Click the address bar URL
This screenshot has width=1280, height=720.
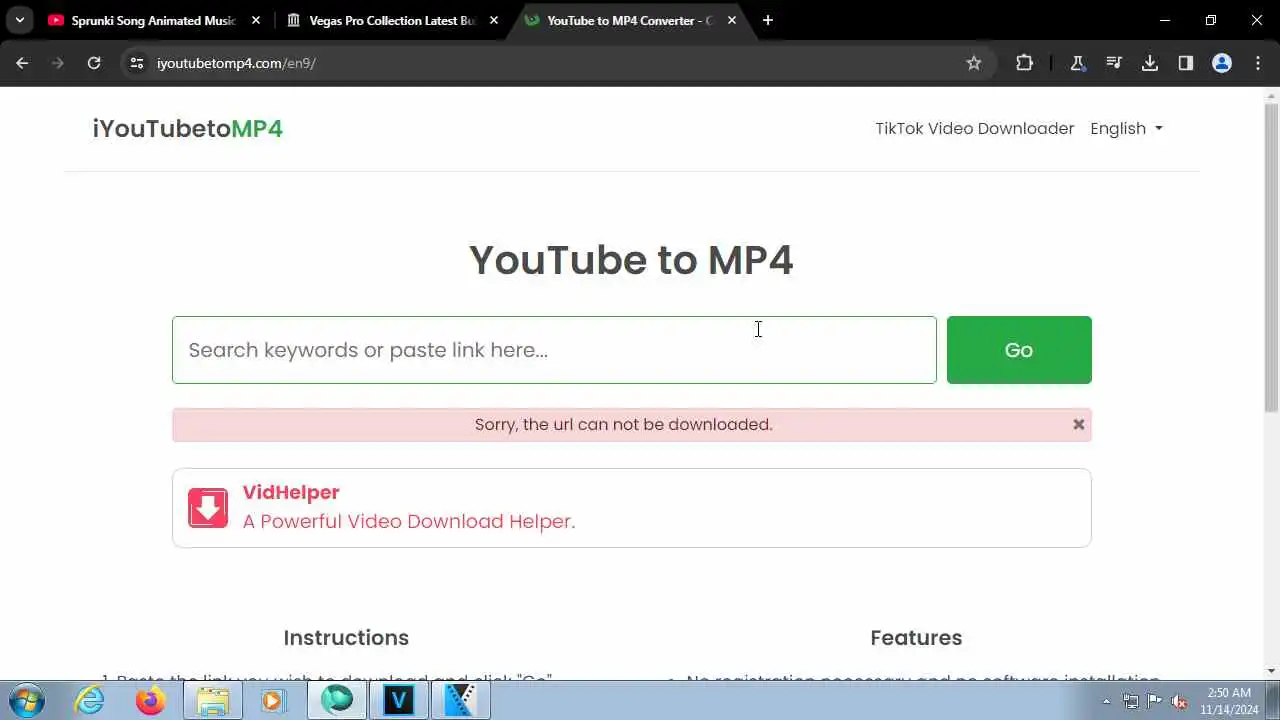236,63
